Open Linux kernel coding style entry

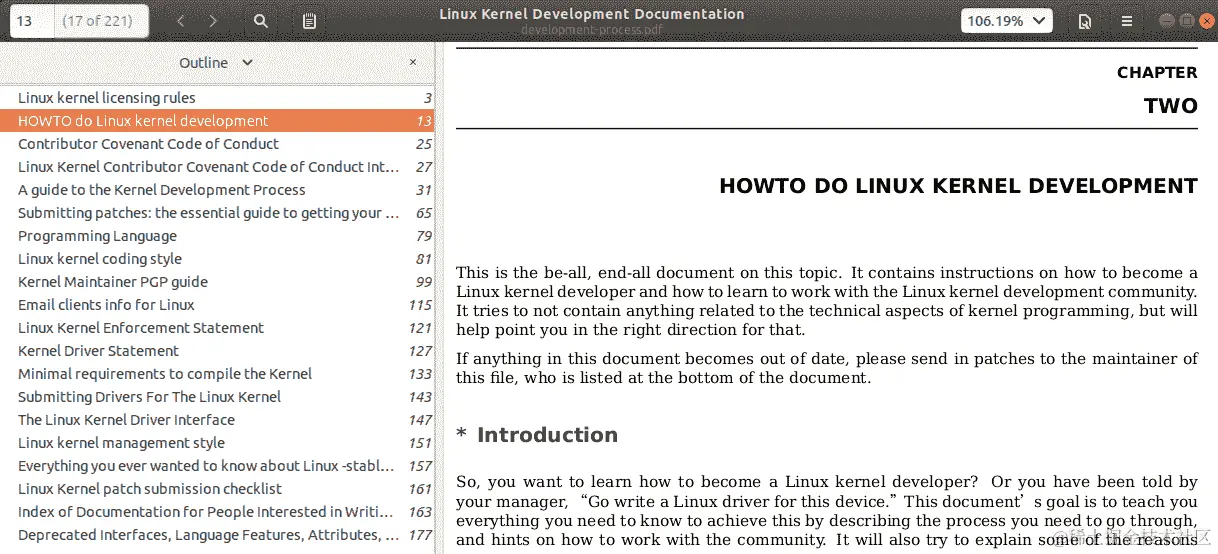point(217,259)
